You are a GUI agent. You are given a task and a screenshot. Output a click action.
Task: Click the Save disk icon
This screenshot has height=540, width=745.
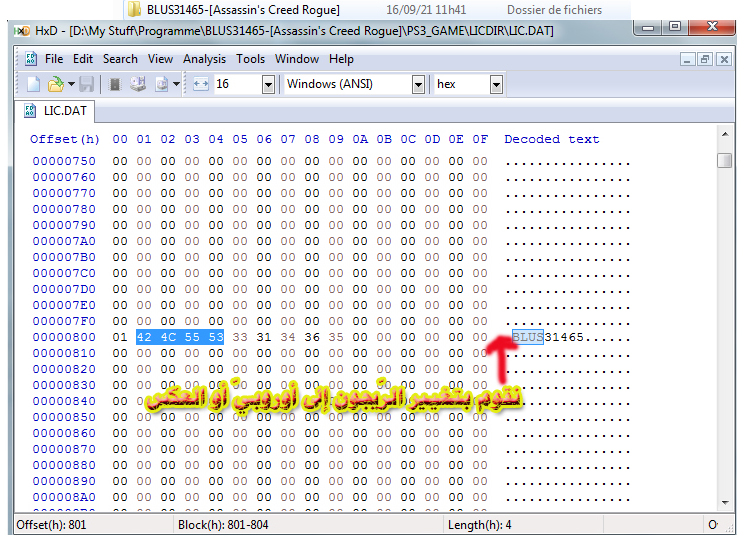pos(86,85)
